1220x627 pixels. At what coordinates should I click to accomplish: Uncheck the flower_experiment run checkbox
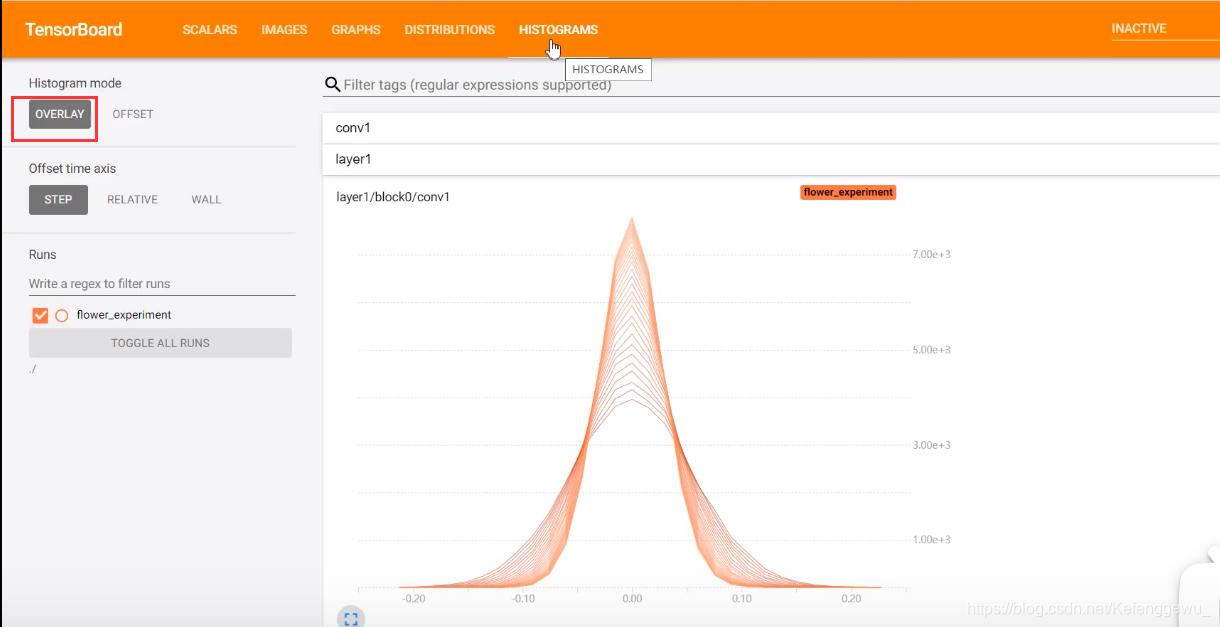point(41,315)
